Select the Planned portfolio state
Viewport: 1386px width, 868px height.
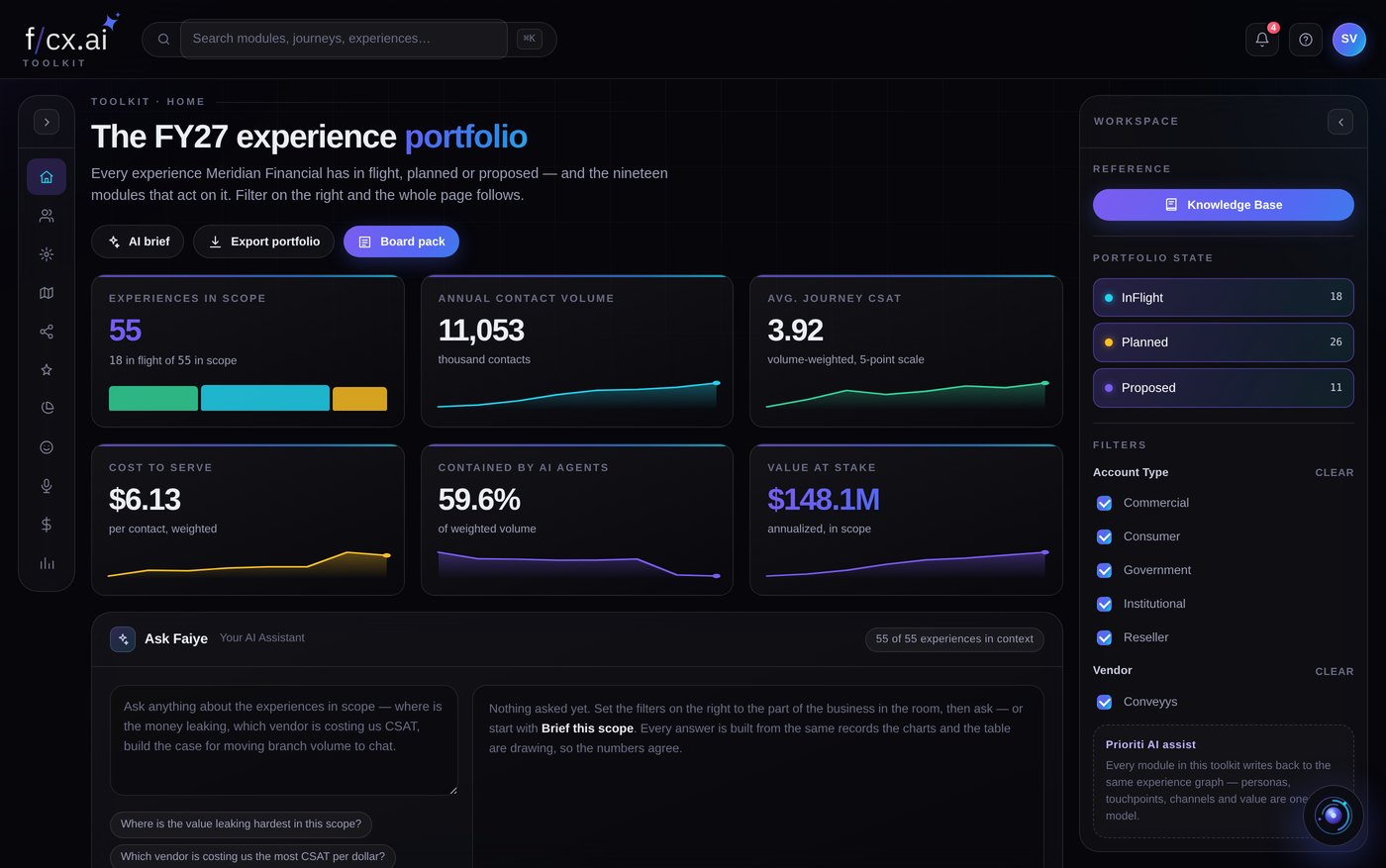click(x=1223, y=342)
